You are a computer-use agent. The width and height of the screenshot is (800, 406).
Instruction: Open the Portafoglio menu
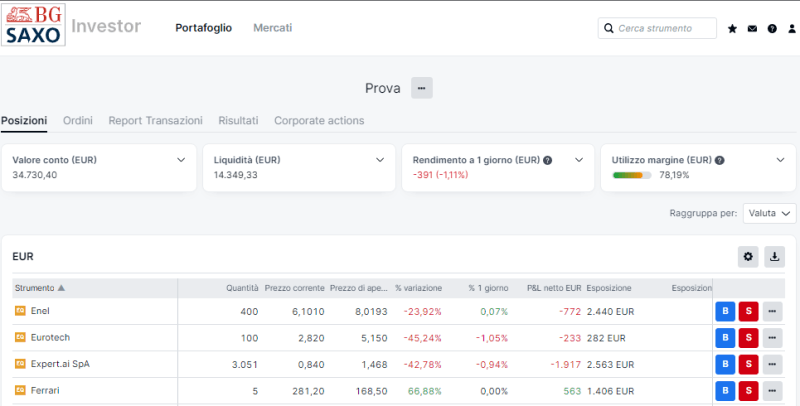[x=204, y=28]
